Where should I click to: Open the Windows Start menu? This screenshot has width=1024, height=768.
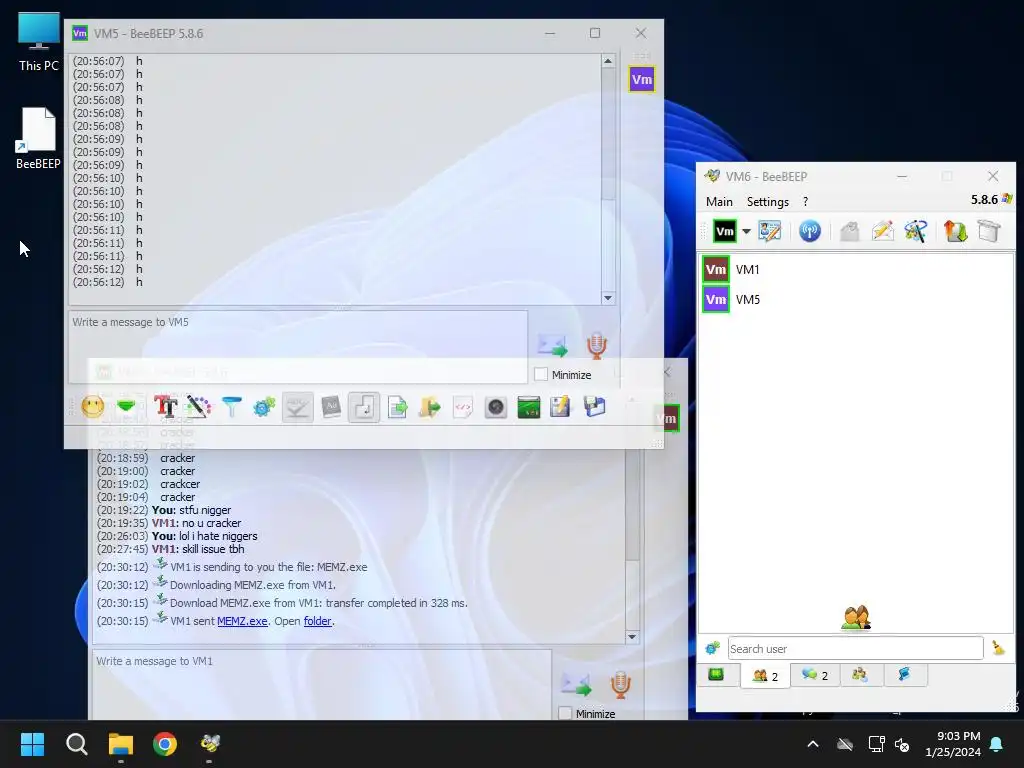point(32,744)
